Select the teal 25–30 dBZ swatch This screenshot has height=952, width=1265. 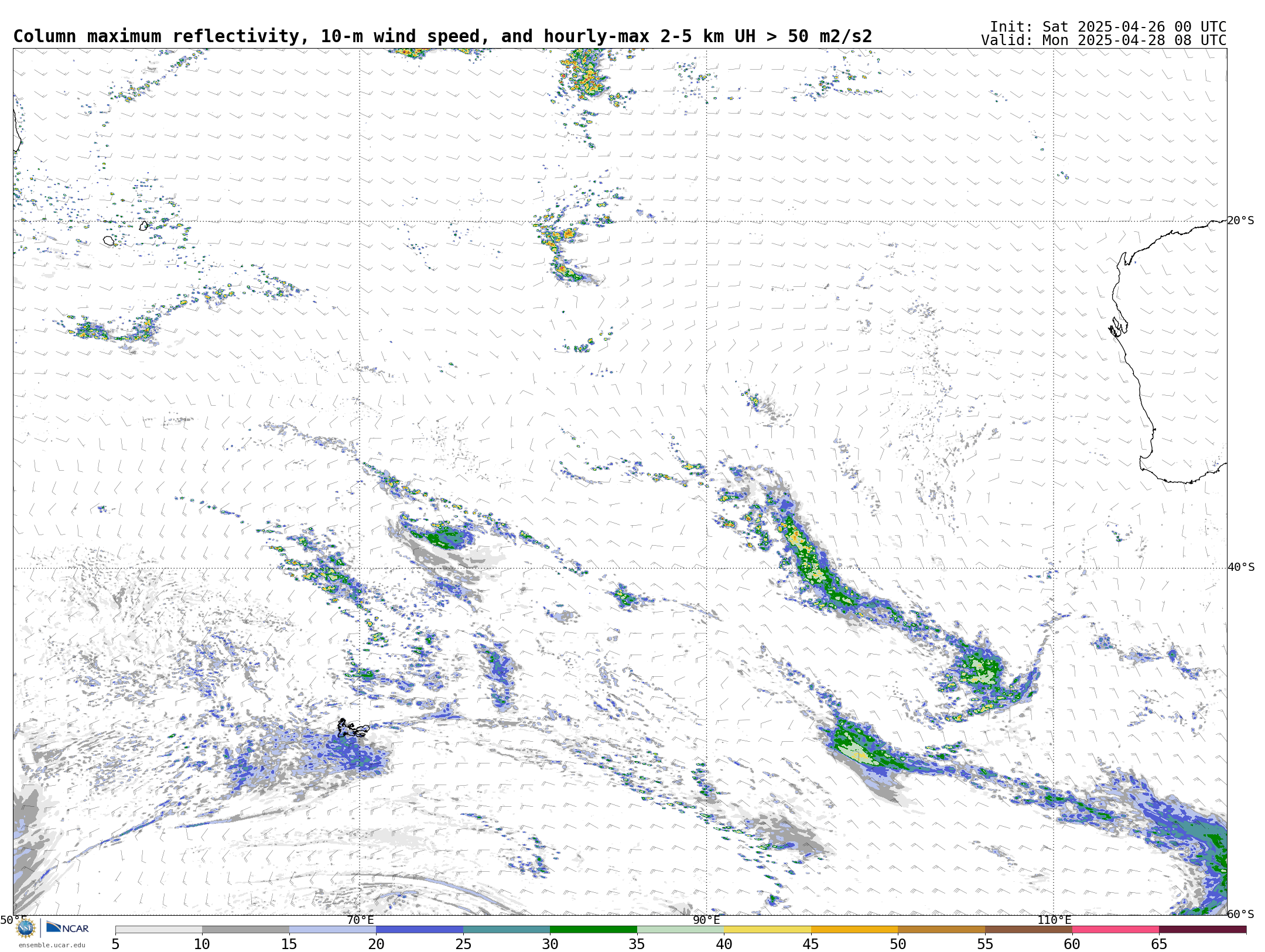(x=507, y=930)
